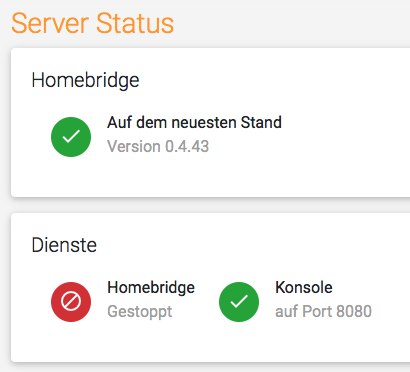This screenshot has width=410, height=372.
Task: Click the Version 0.4.43 text
Action: 158,146
